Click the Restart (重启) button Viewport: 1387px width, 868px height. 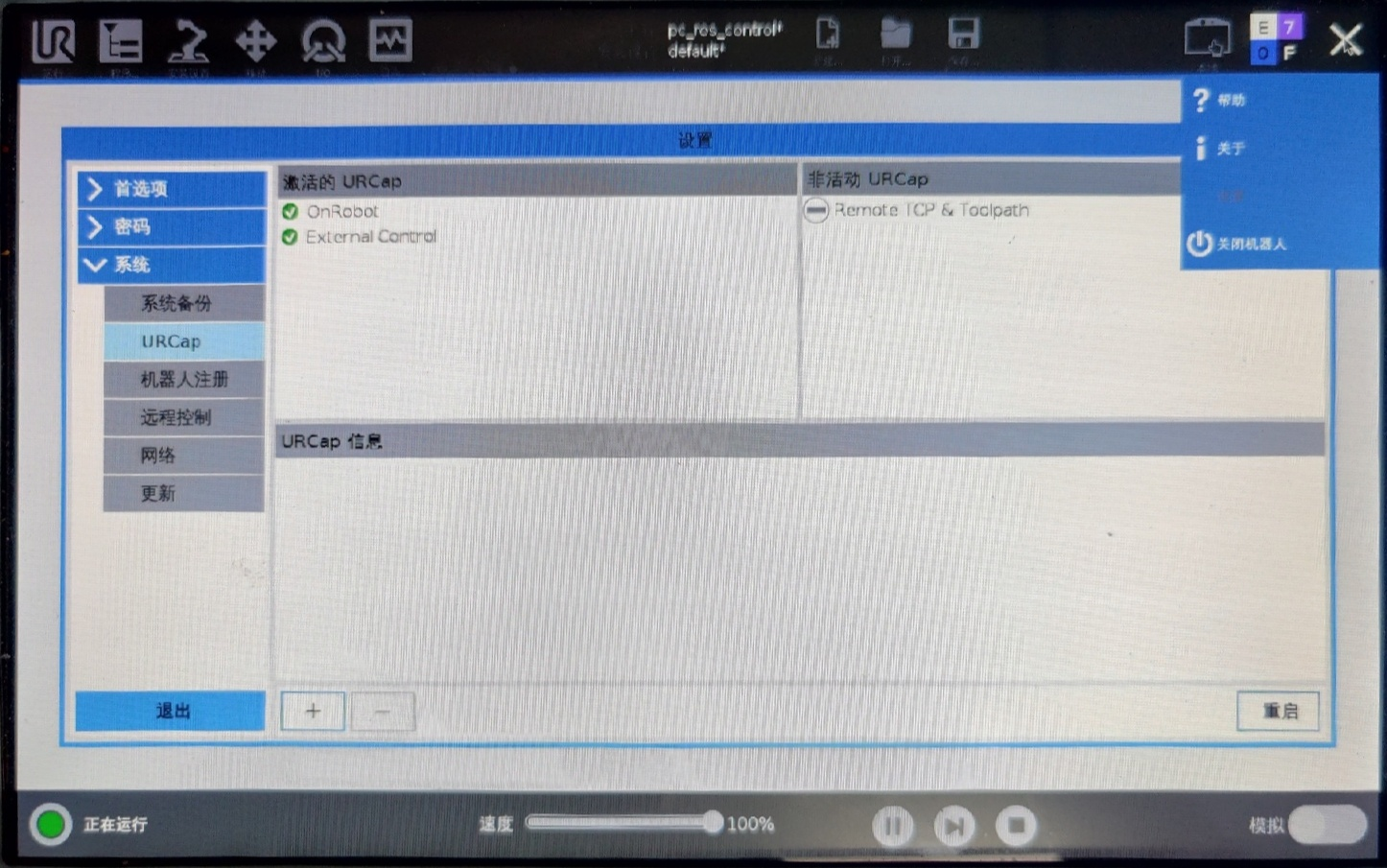click(1279, 711)
